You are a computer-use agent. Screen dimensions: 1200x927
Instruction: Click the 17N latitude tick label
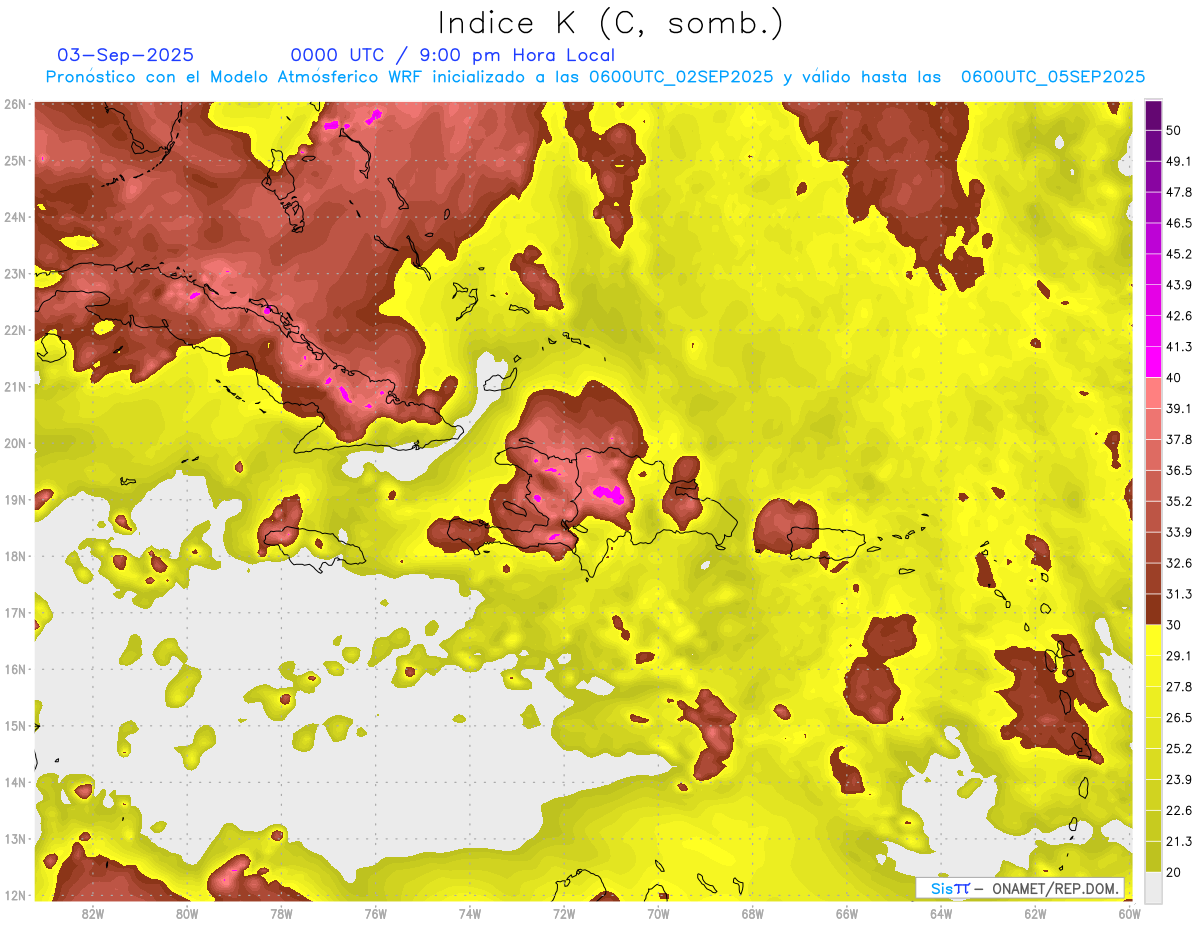point(14,612)
